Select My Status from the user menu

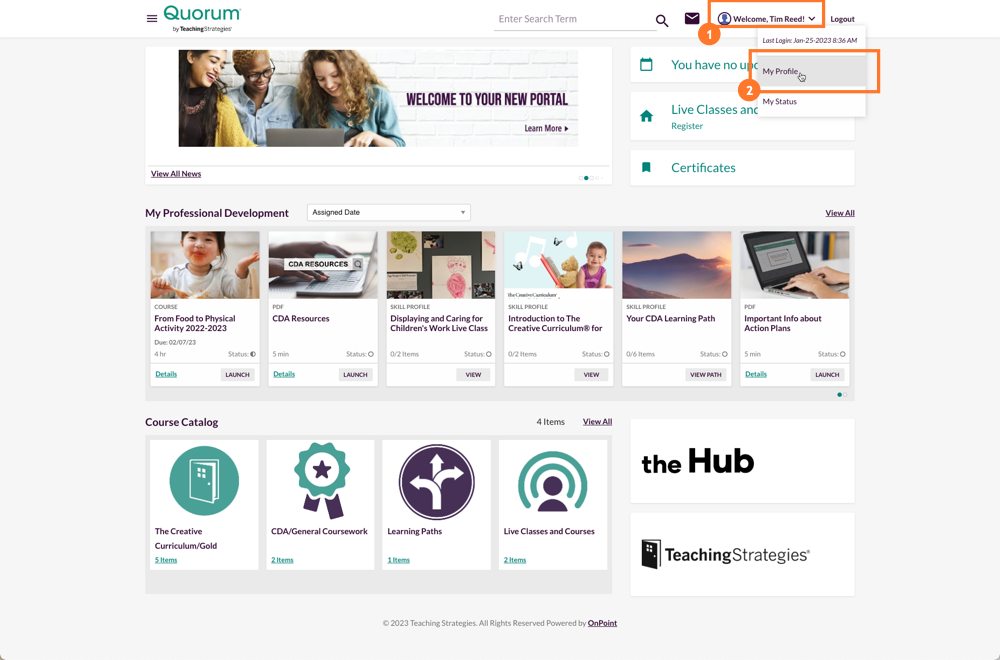coord(780,102)
